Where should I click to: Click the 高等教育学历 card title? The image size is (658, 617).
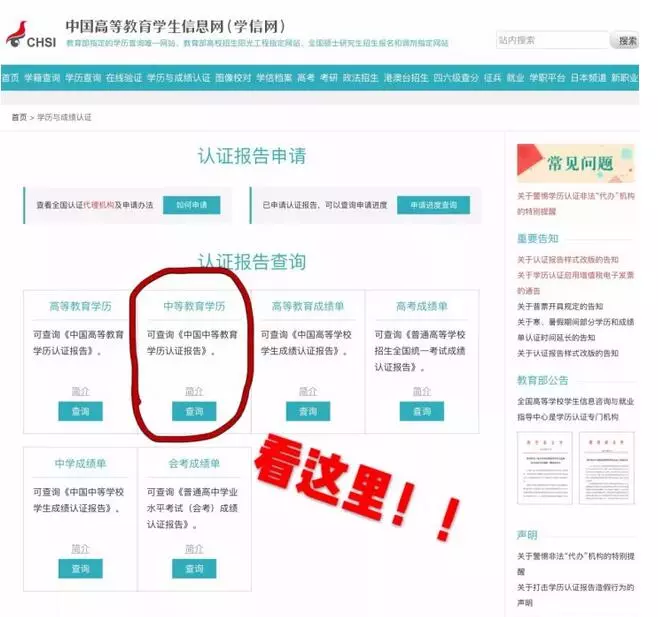(80, 306)
